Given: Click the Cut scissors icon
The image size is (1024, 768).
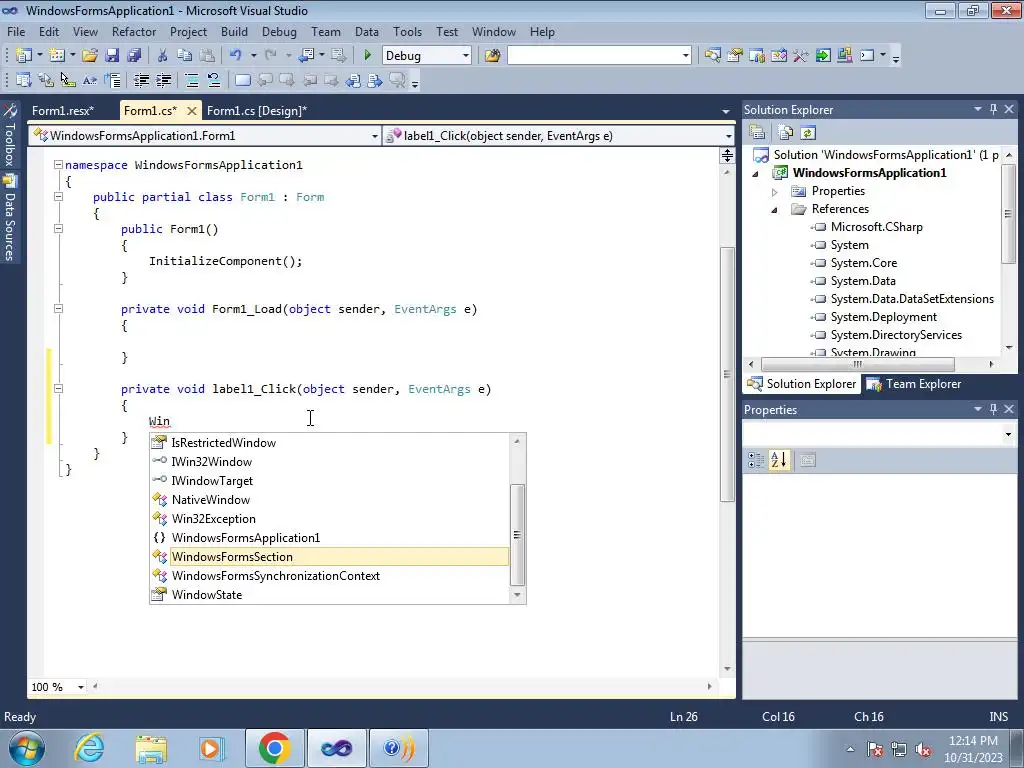Looking at the screenshot, I should [x=163, y=56].
